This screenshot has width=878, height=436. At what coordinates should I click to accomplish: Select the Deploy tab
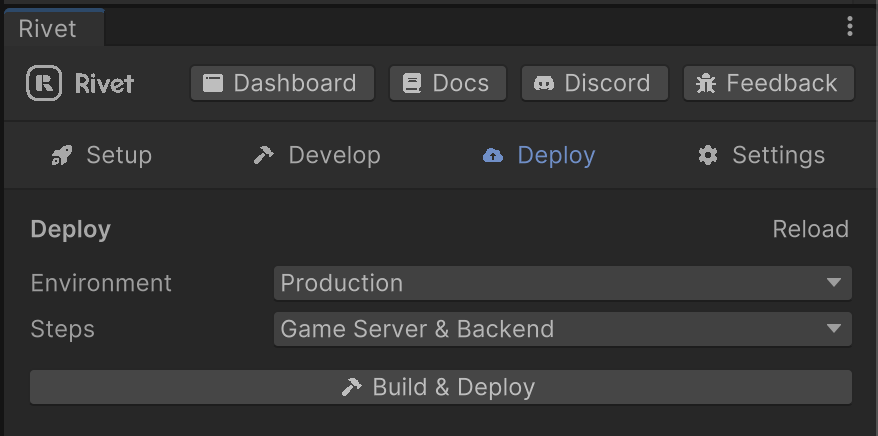(539, 155)
